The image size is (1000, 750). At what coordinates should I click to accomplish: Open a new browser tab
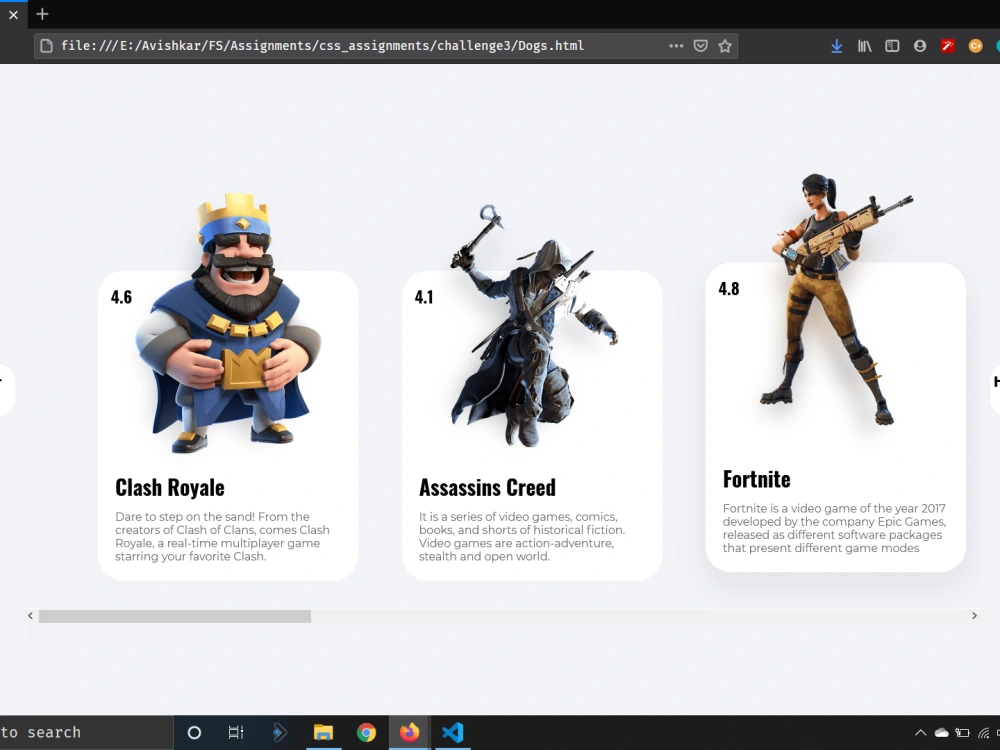point(42,14)
